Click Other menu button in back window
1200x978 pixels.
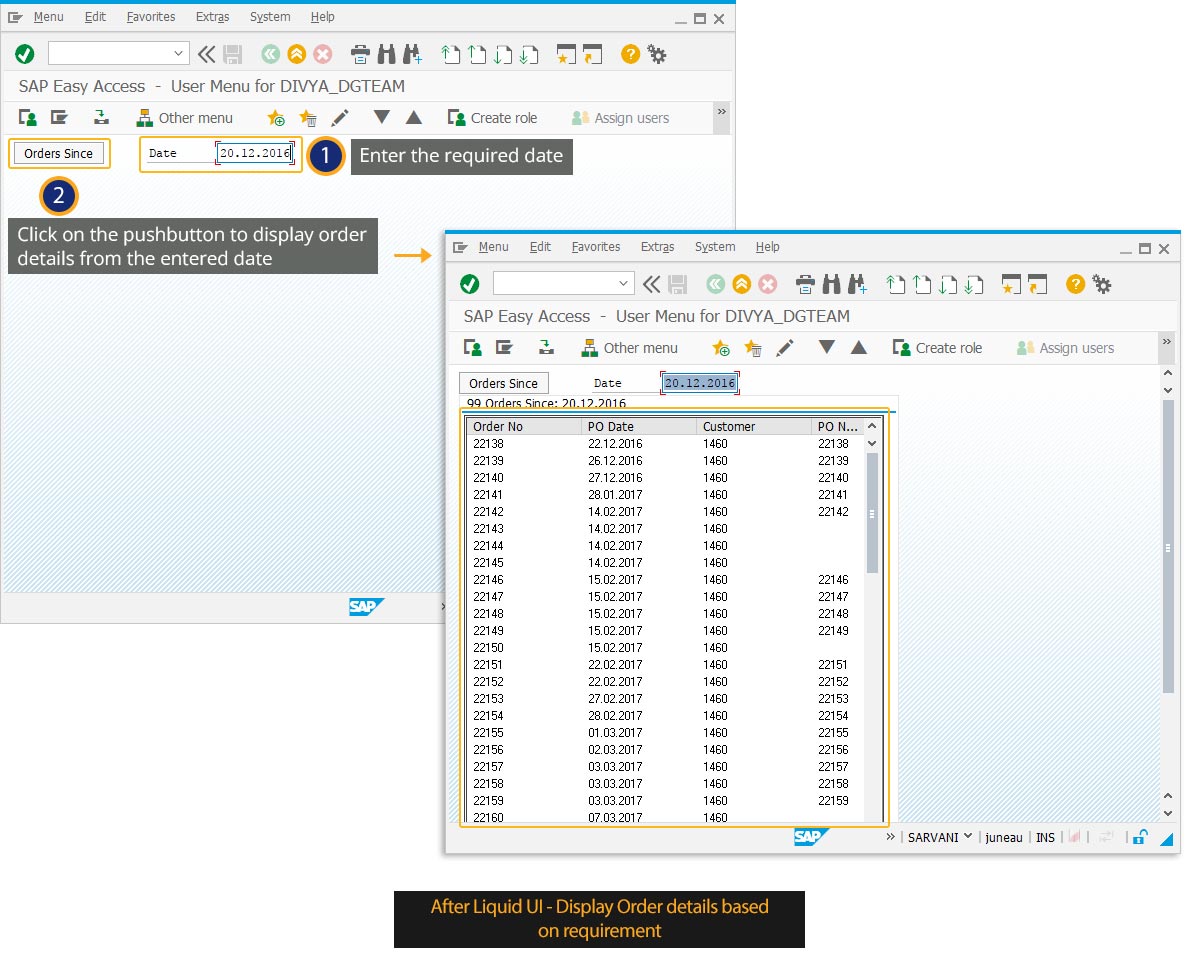[184, 118]
